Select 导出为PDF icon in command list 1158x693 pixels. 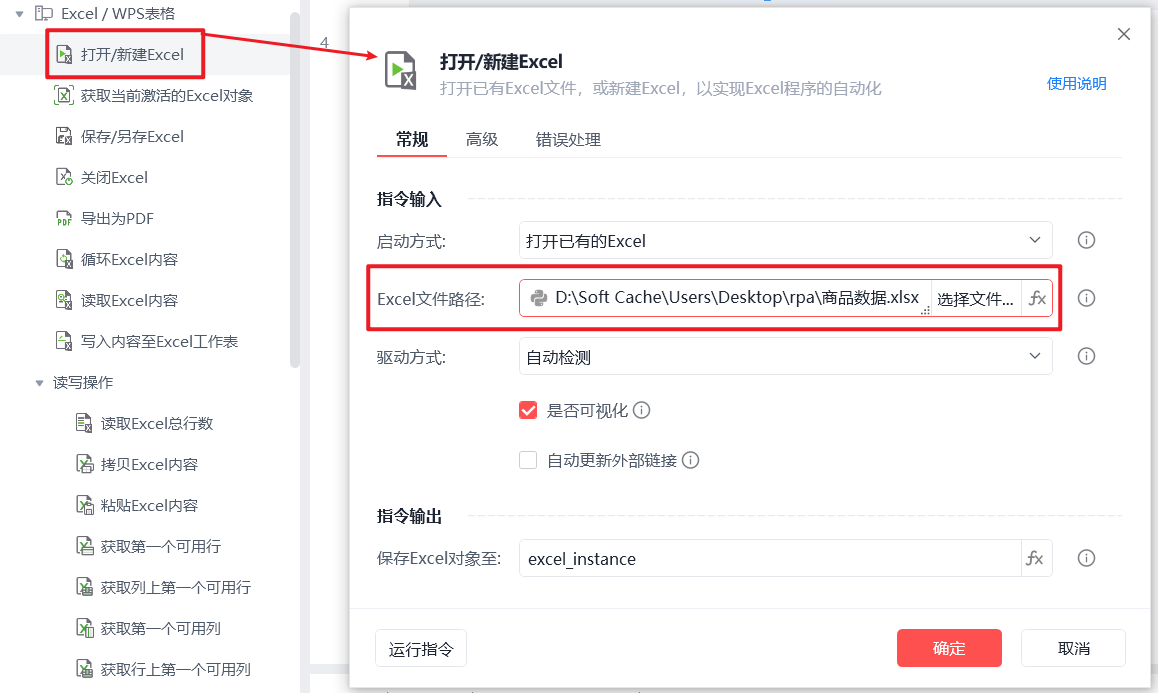pyautogui.click(x=64, y=219)
